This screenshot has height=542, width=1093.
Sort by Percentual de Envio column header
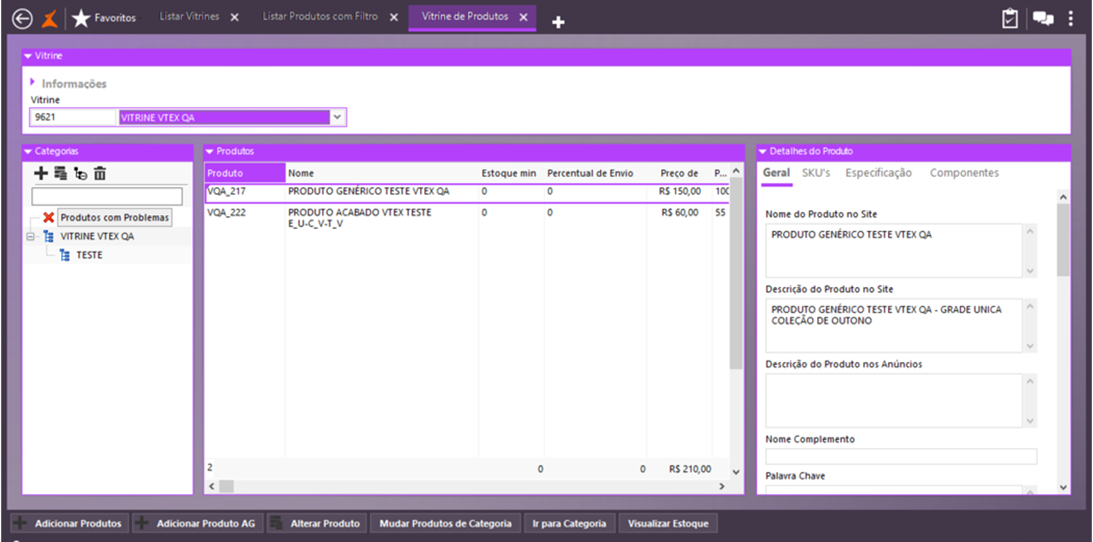pos(595,173)
